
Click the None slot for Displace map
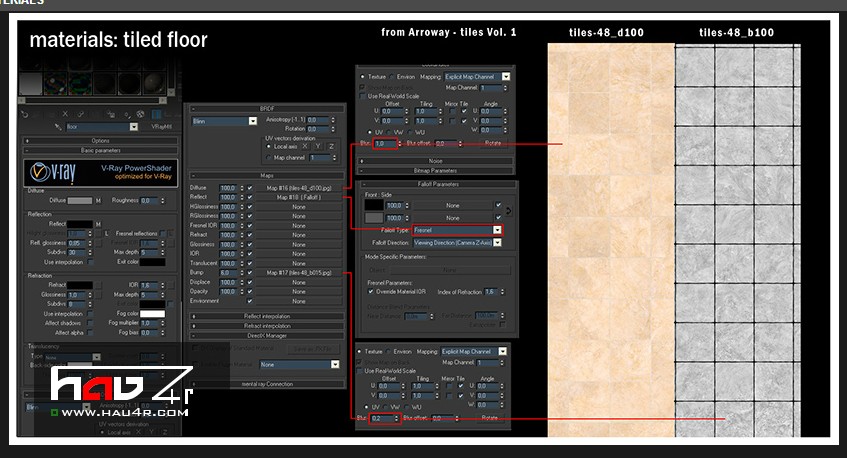[x=299, y=282]
